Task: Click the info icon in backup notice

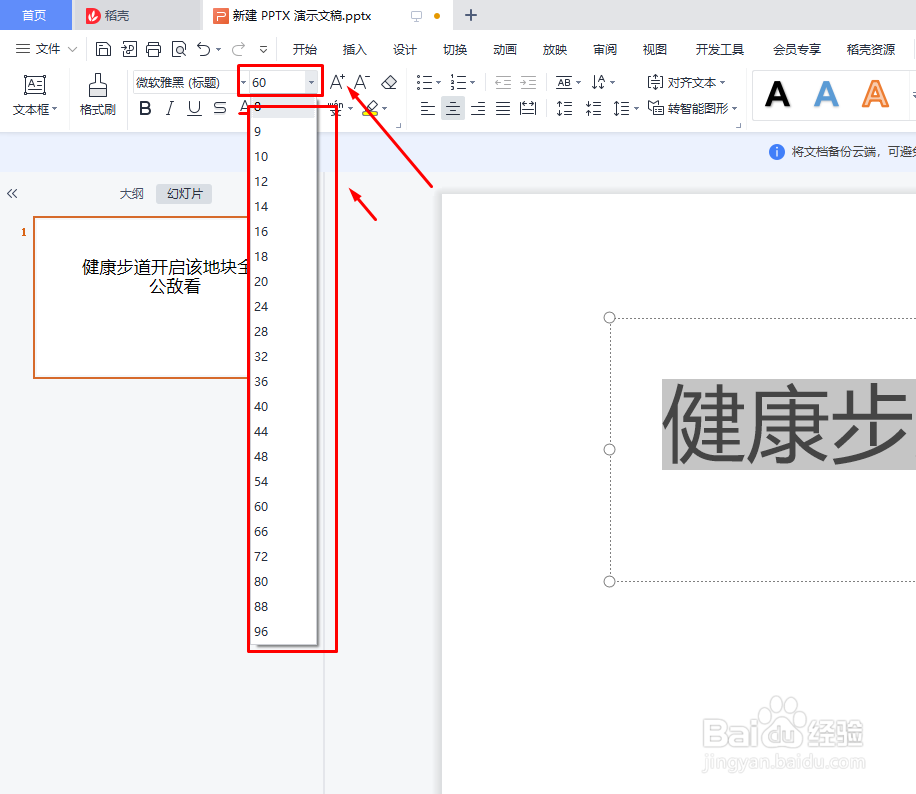Action: click(x=776, y=152)
